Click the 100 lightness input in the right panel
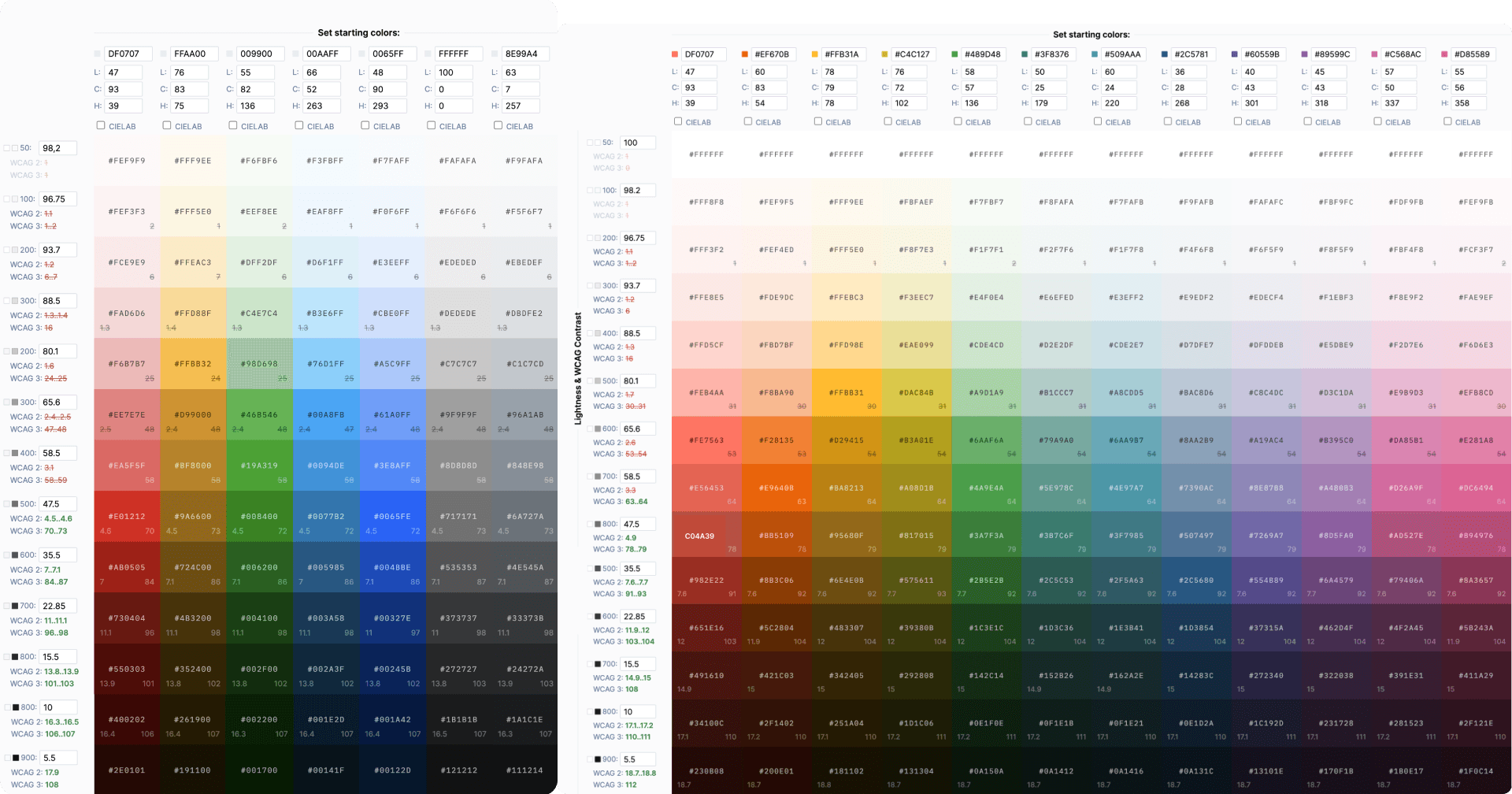 [x=638, y=143]
